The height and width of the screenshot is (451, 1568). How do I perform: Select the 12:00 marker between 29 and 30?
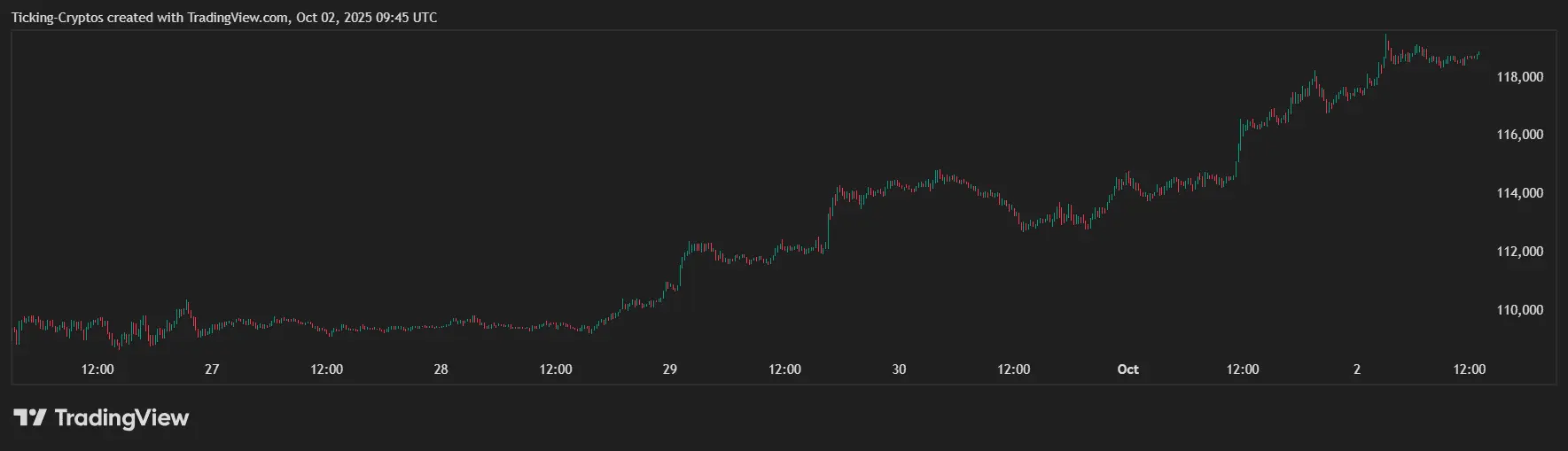[784, 369]
